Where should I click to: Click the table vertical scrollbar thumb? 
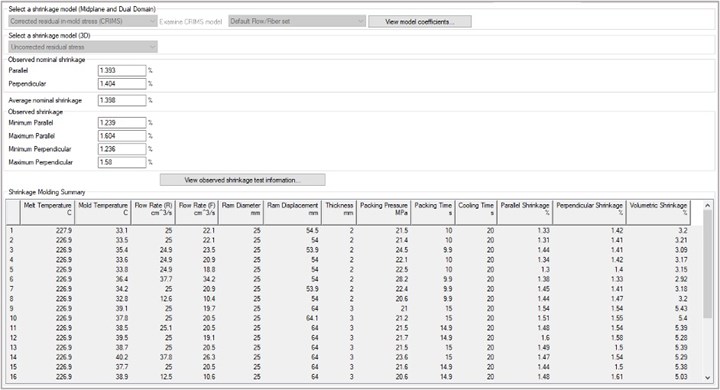click(707, 264)
